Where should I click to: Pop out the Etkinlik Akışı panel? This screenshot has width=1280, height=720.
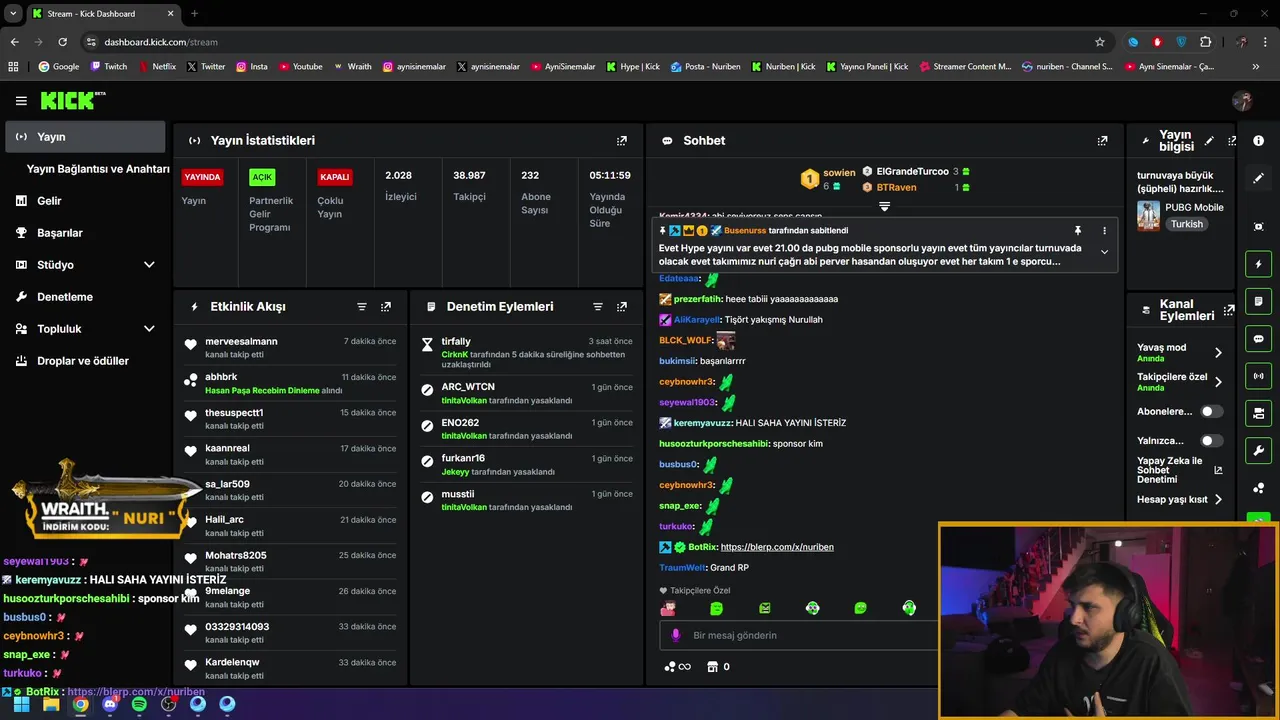pyautogui.click(x=386, y=307)
